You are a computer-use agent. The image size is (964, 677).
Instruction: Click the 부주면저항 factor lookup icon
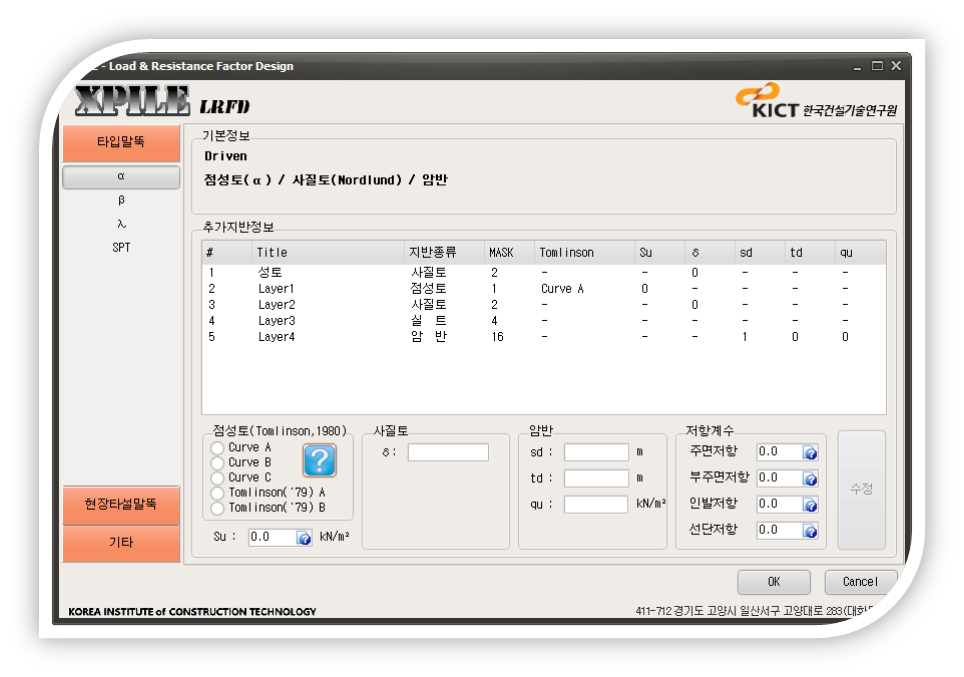[x=810, y=478]
